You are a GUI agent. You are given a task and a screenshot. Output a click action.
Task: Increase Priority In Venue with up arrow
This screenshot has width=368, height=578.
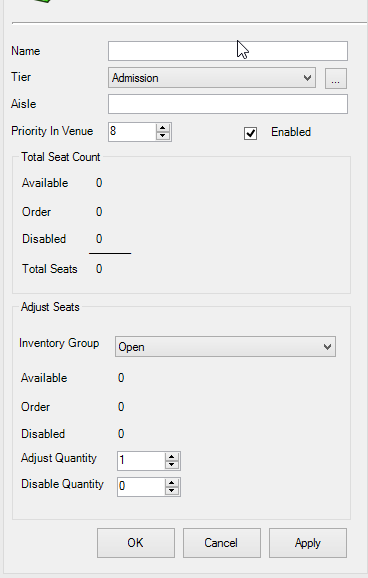click(163, 128)
